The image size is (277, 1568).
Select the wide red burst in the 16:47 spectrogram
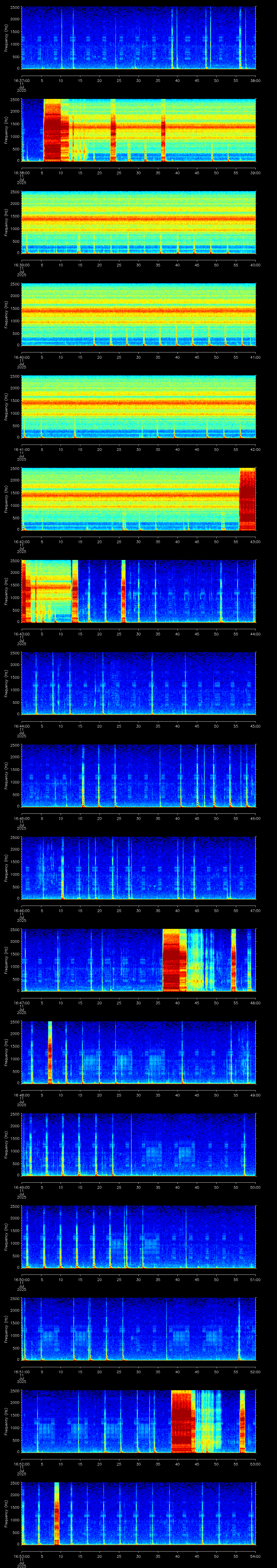pyautogui.click(x=174, y=960)
